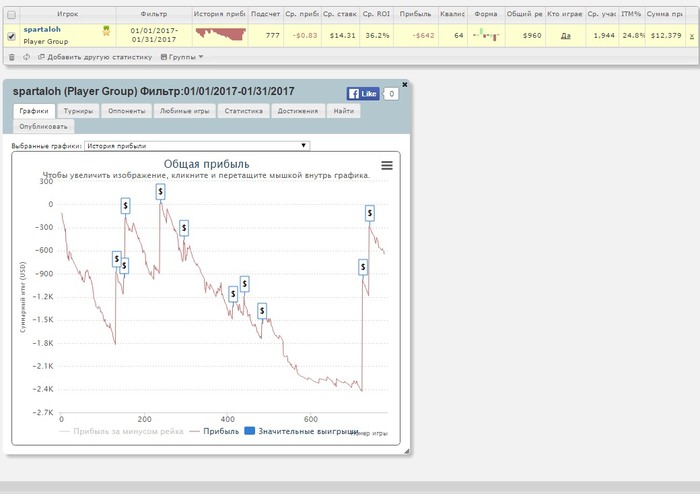Click the Фильтр column header
700x494 pixels.
tap(154, 14)
